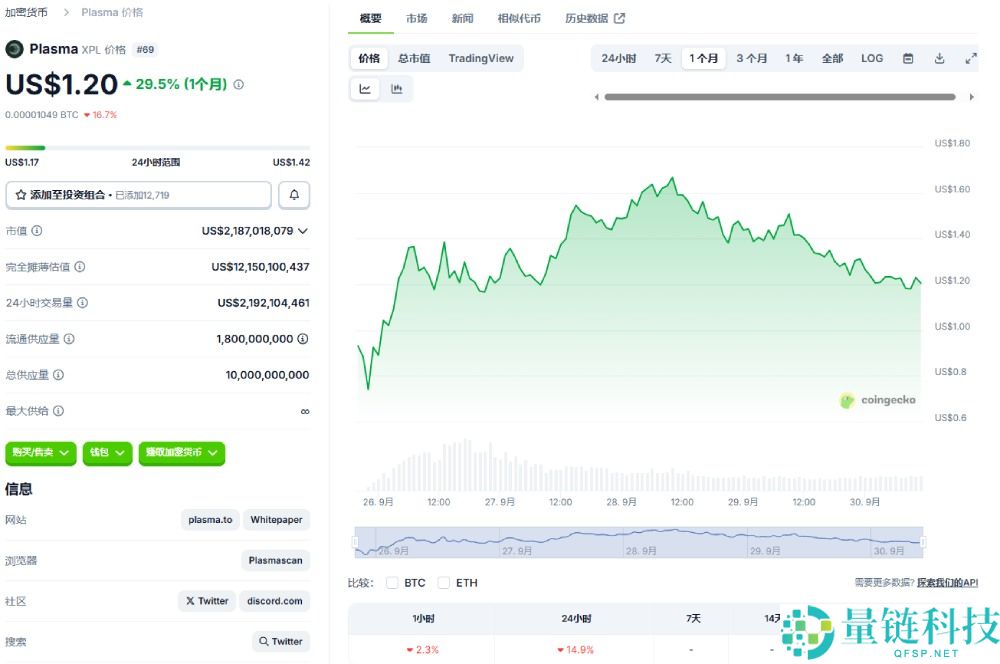Download the chart data
This screenshot has width=1000, height=664.
point(939,58)
